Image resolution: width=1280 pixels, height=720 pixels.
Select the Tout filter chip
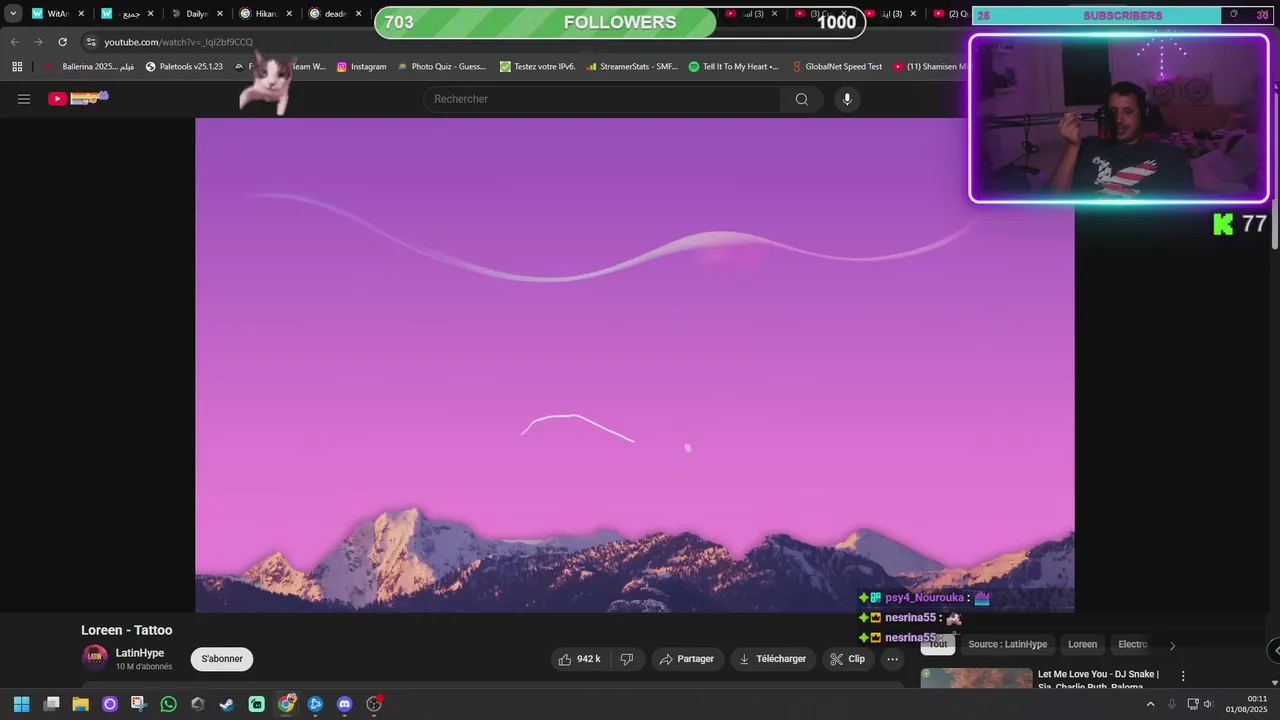pos(938,645)
